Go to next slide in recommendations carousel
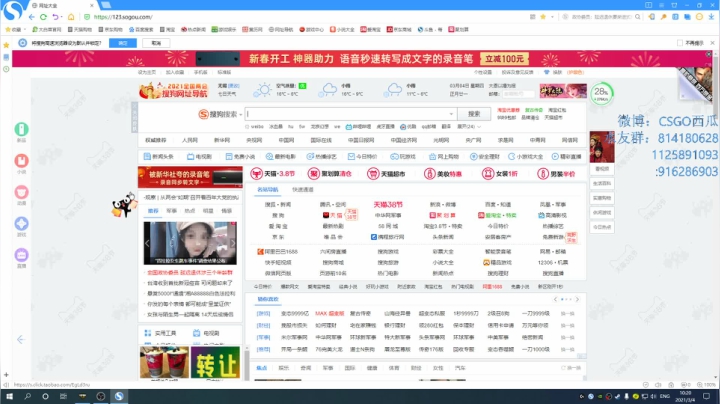Image resolution: width=720 pixels, height=404 pixels. pyautogui.click(x=577, y=299)
